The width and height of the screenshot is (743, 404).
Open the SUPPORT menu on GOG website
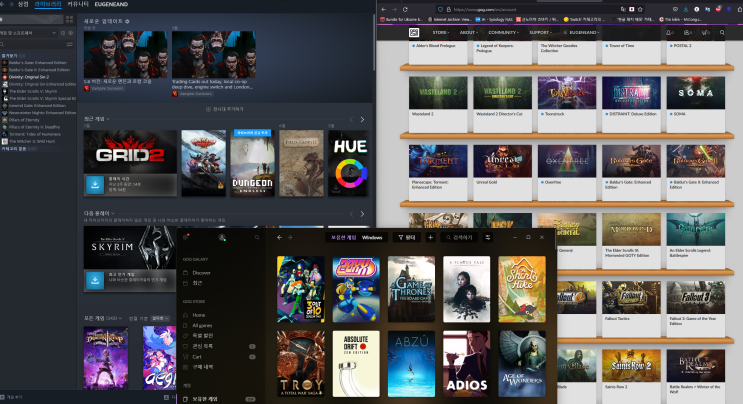540,33
